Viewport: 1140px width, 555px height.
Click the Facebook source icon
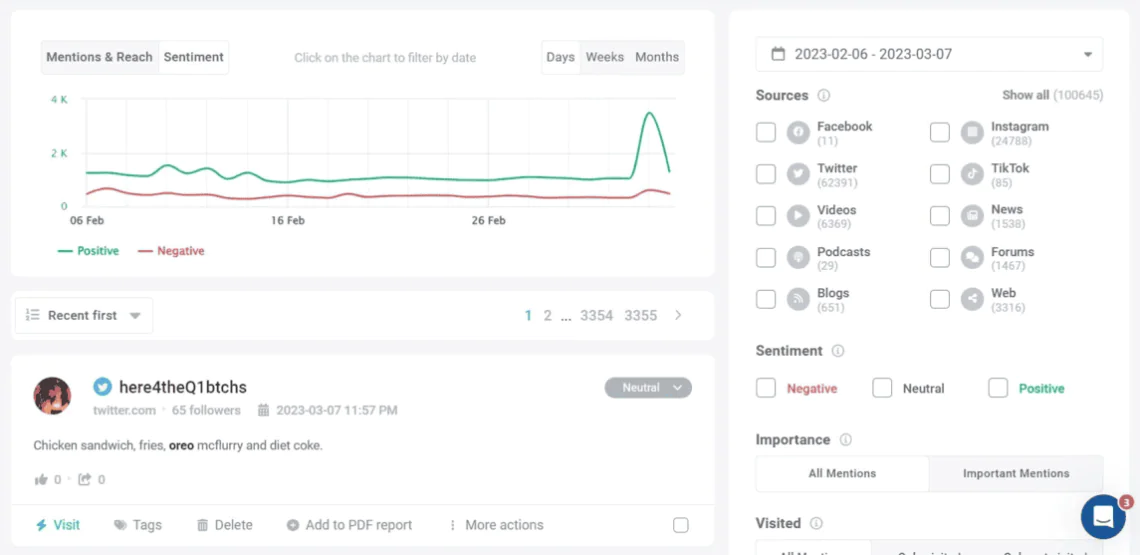coord(798,133)
